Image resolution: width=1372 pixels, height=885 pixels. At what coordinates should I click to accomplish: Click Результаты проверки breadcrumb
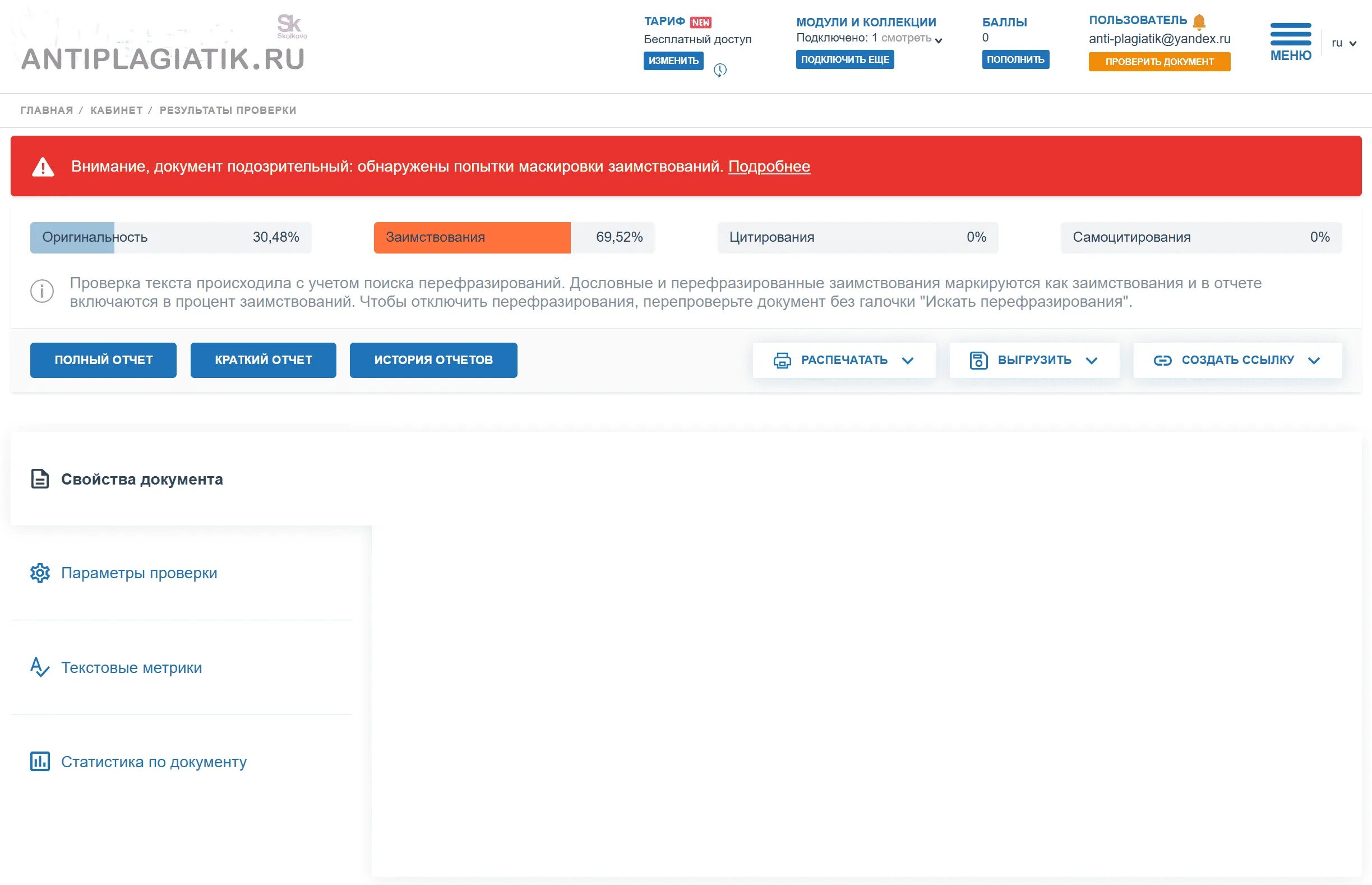pos(228,110)
